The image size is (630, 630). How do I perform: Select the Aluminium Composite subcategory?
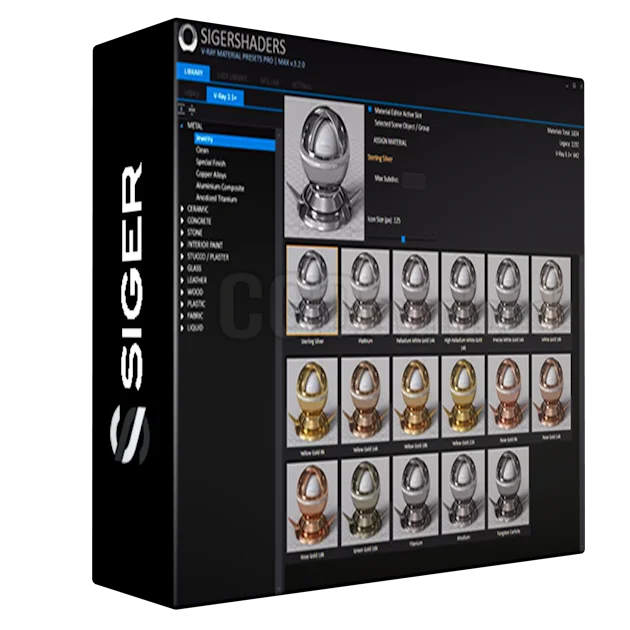coord(220,187)
